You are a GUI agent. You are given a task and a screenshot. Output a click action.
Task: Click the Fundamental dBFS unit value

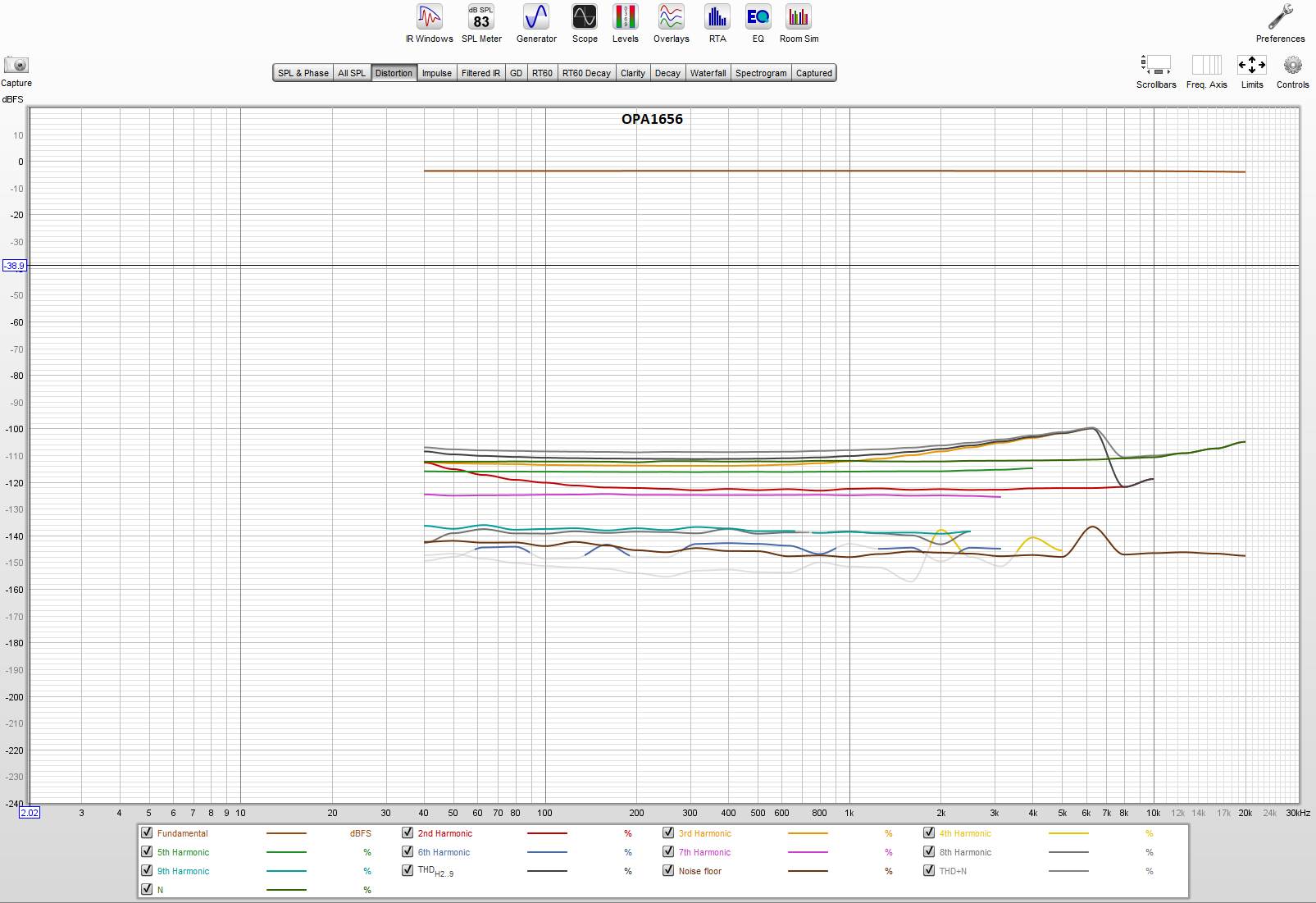pos(361,833)
